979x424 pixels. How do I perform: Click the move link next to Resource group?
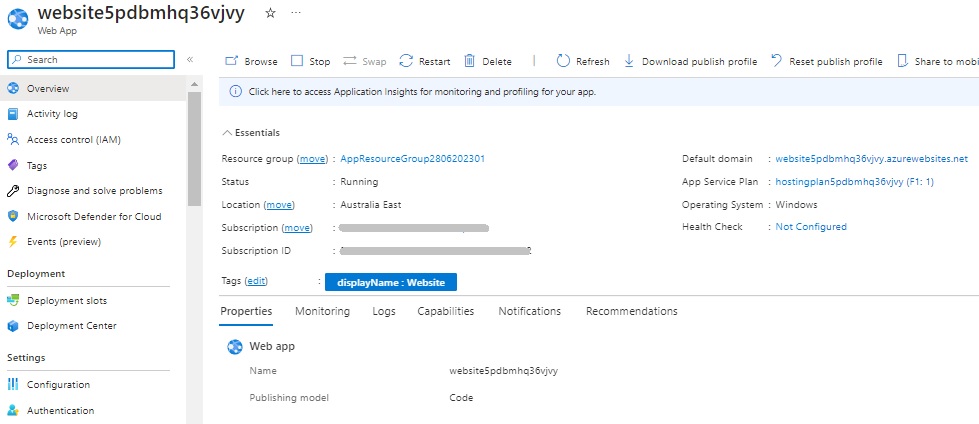click(x=312, y=159)
